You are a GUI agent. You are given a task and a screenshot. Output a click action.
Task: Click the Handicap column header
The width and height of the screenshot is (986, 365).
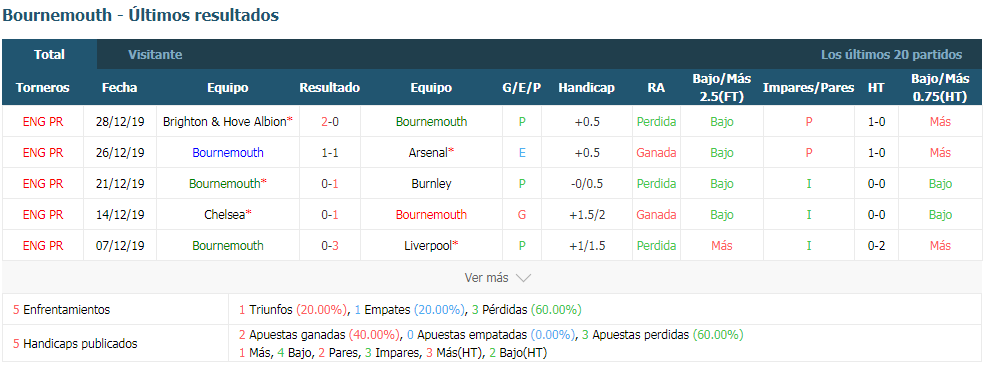click(x=586, y=87)
